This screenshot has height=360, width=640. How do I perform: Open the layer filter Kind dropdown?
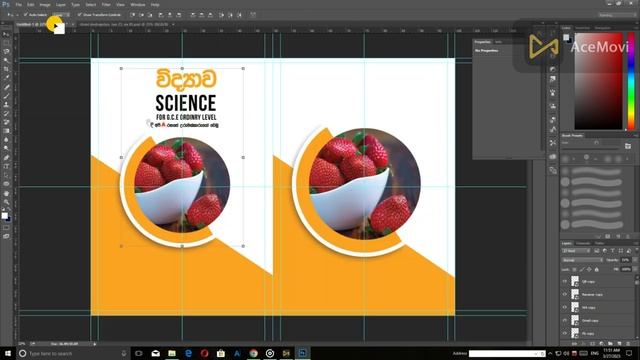tap(576, 251)
